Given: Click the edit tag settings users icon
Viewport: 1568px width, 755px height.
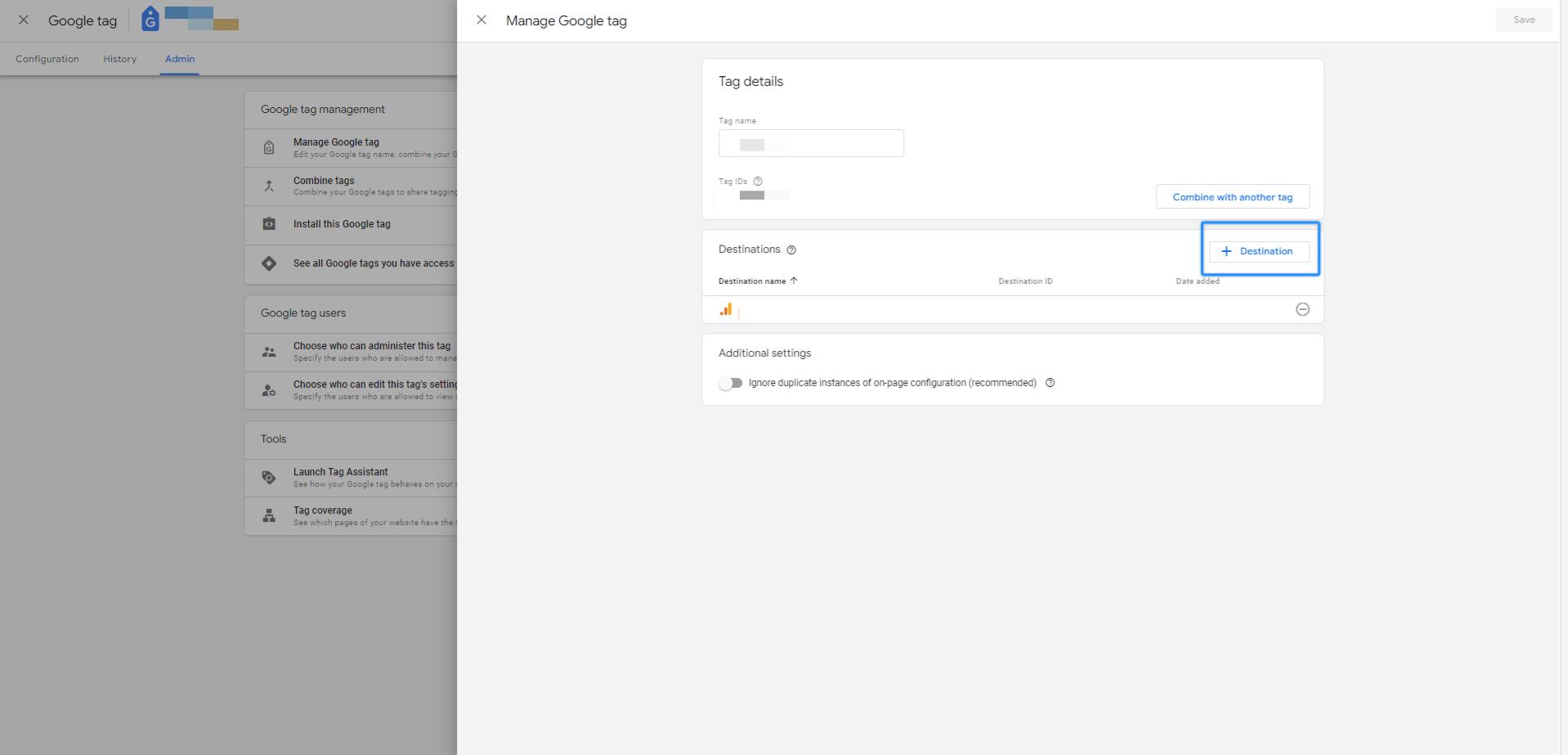Looking at the screenshot, I should point(269,390).
